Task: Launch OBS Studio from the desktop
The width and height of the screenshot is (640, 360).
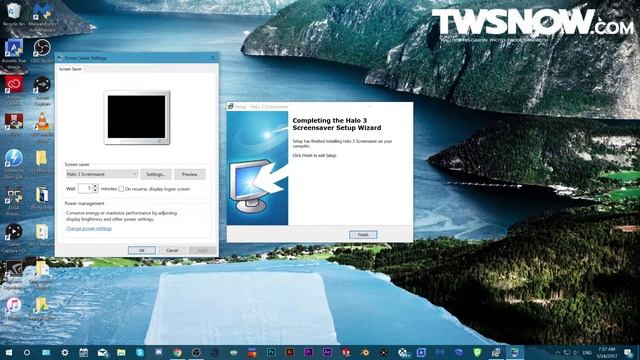Action: [x=42, y=51]
